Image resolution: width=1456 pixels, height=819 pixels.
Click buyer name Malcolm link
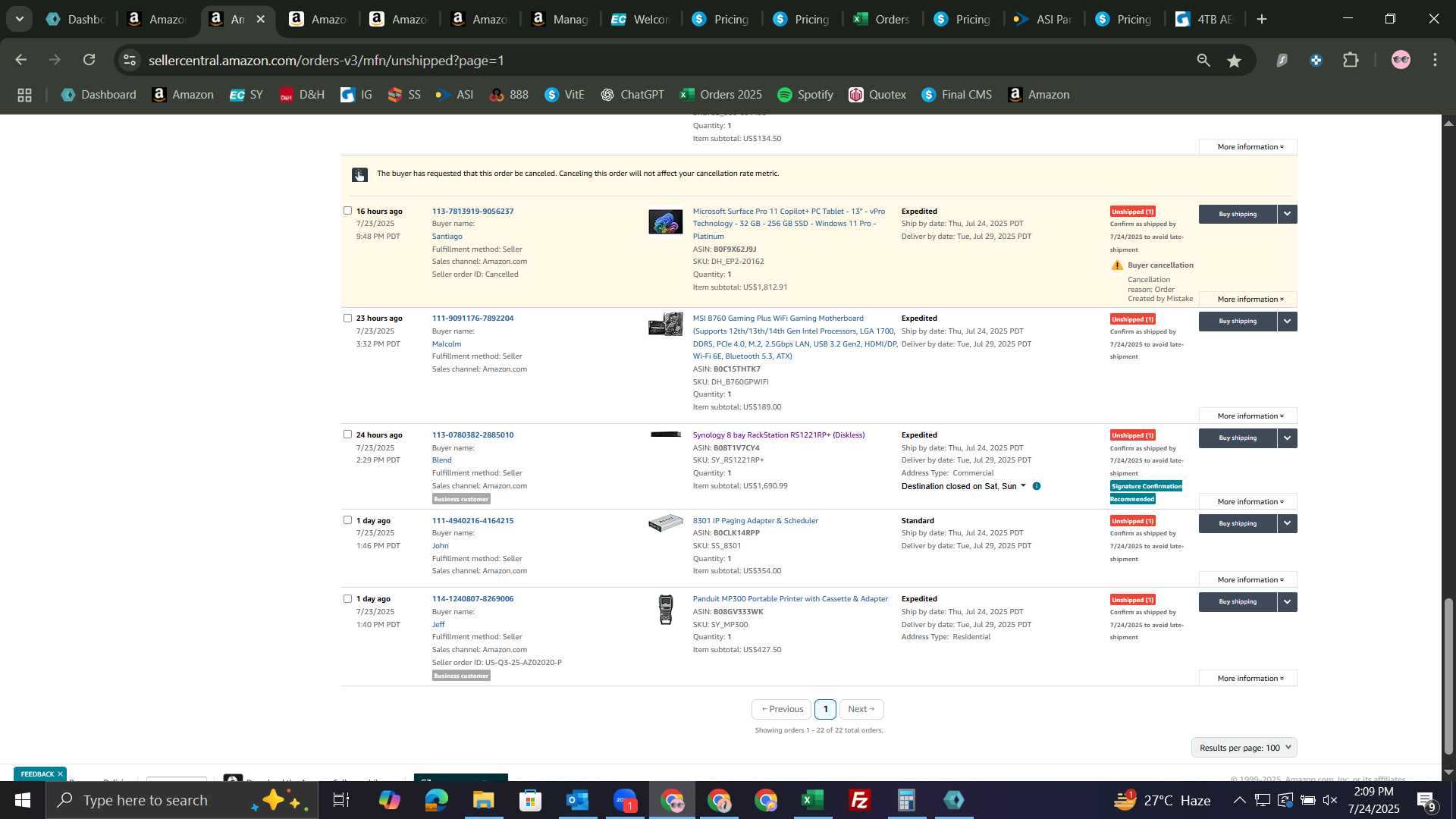(x=447, y=344)
